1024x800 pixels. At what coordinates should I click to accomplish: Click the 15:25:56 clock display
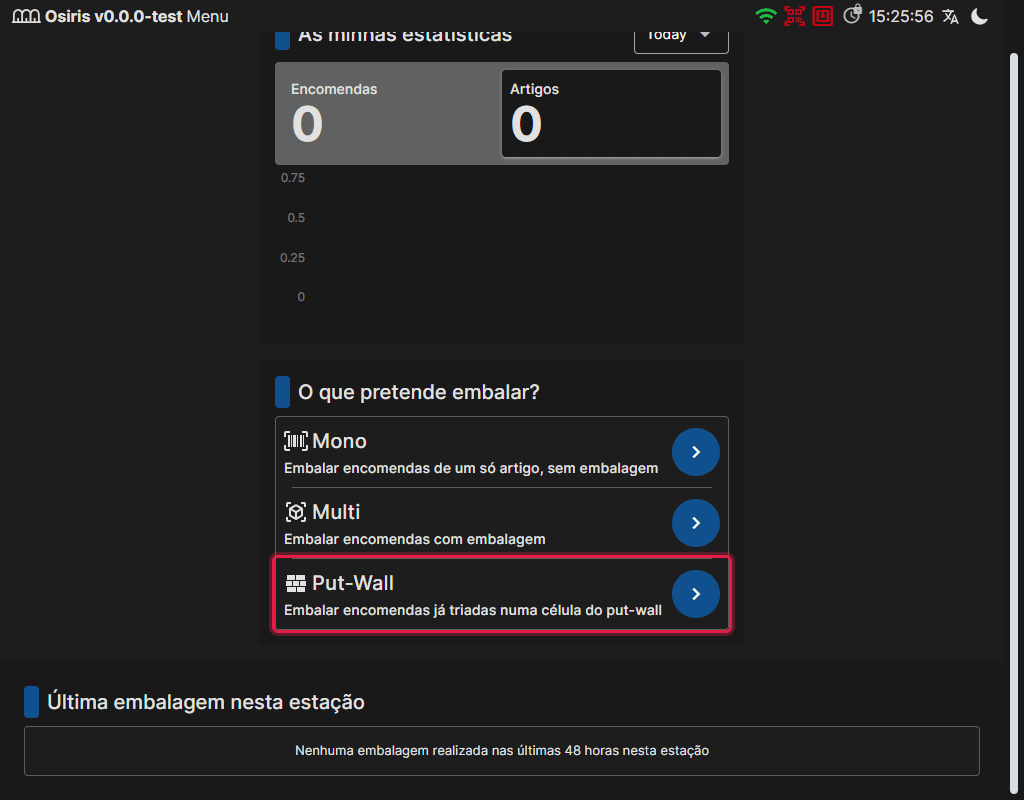(x=901, y=16)
